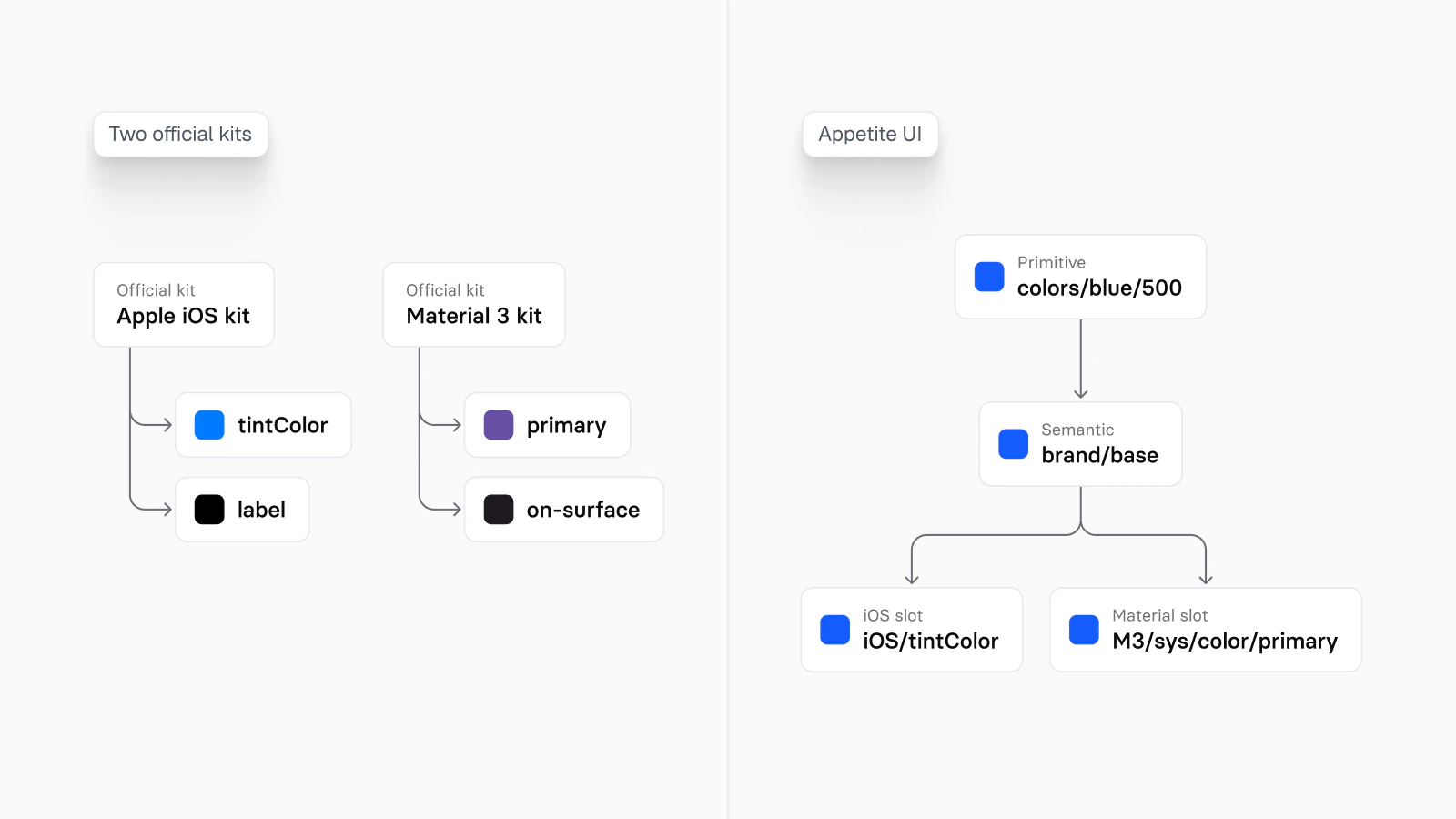Click the iOS/tintColor slot swatch
Image resolution: width=1456 pixels, height=819 pixels.
click(834, 630)
